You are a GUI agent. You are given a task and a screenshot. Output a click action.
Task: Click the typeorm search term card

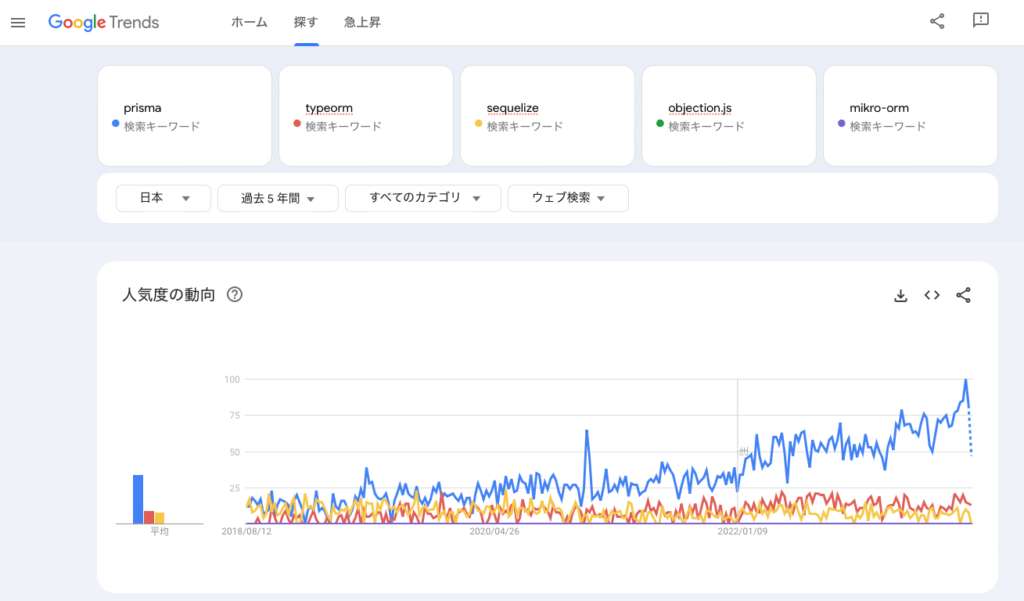366,116
